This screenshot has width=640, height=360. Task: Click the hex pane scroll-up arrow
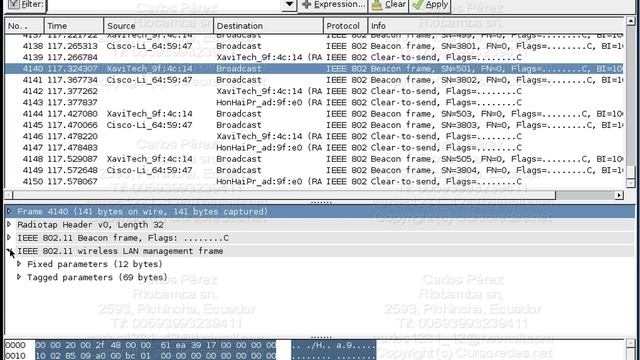(631, 344)
